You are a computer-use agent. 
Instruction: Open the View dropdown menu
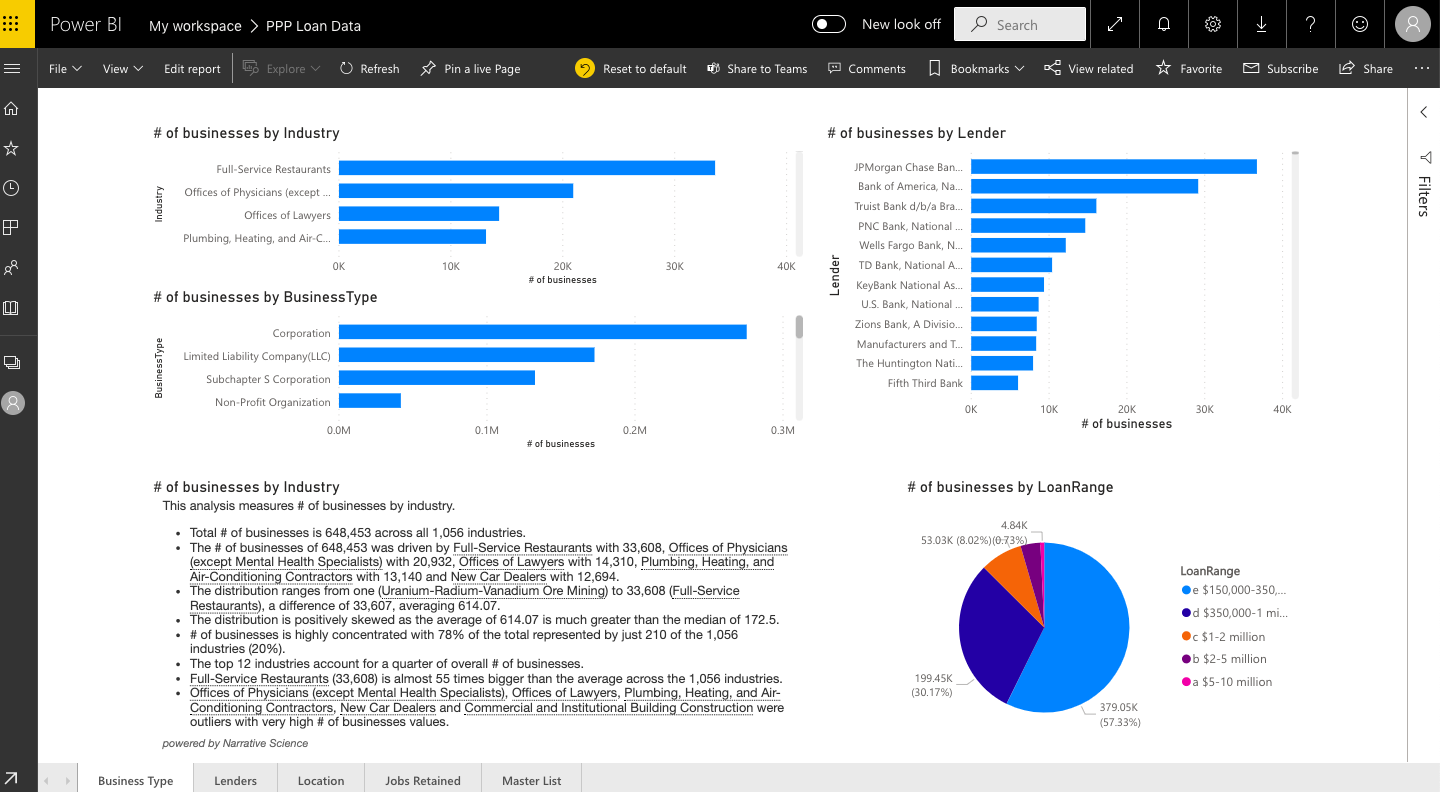coord(122,69)
